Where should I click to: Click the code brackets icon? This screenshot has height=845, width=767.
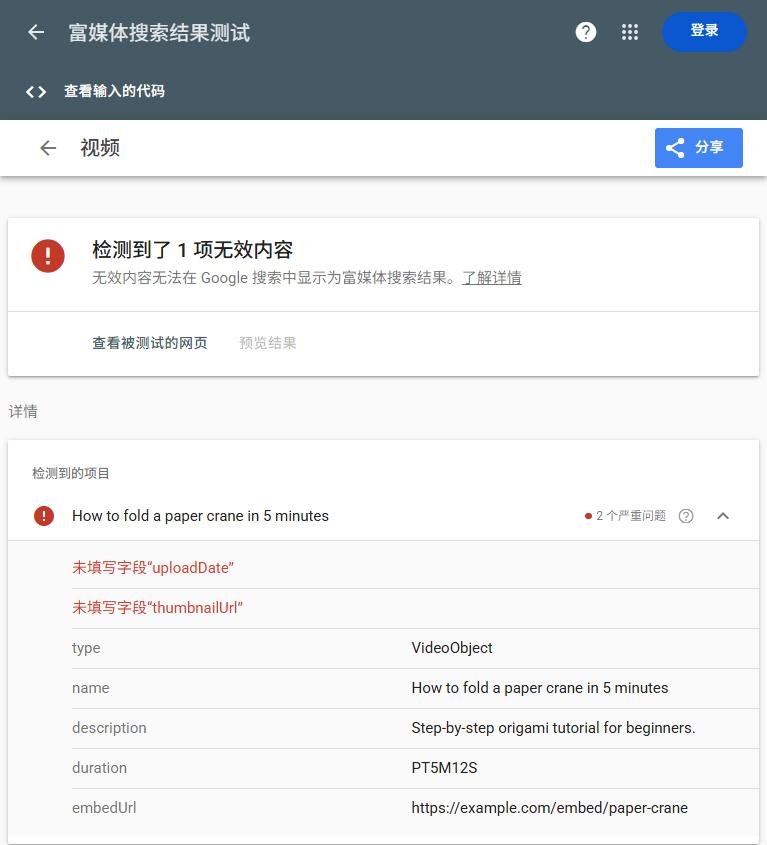tap(36, 92)
